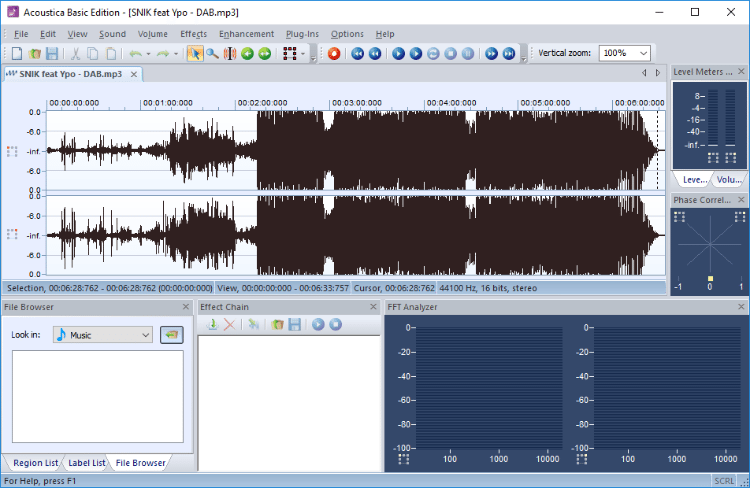Close the Phase Correlation panel
The height and width of the screenshot is (488, 750).
(741, 200)
